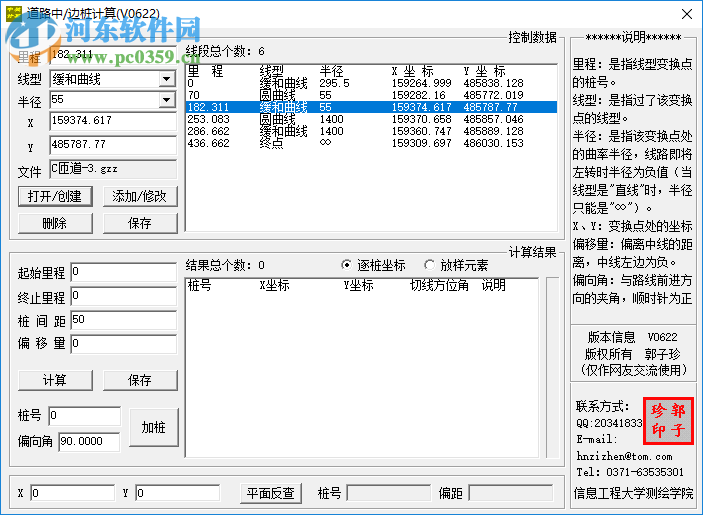703x515 pixels.
Task: Click the results list vertical scrollbar
Action: (x=552, y=368)
